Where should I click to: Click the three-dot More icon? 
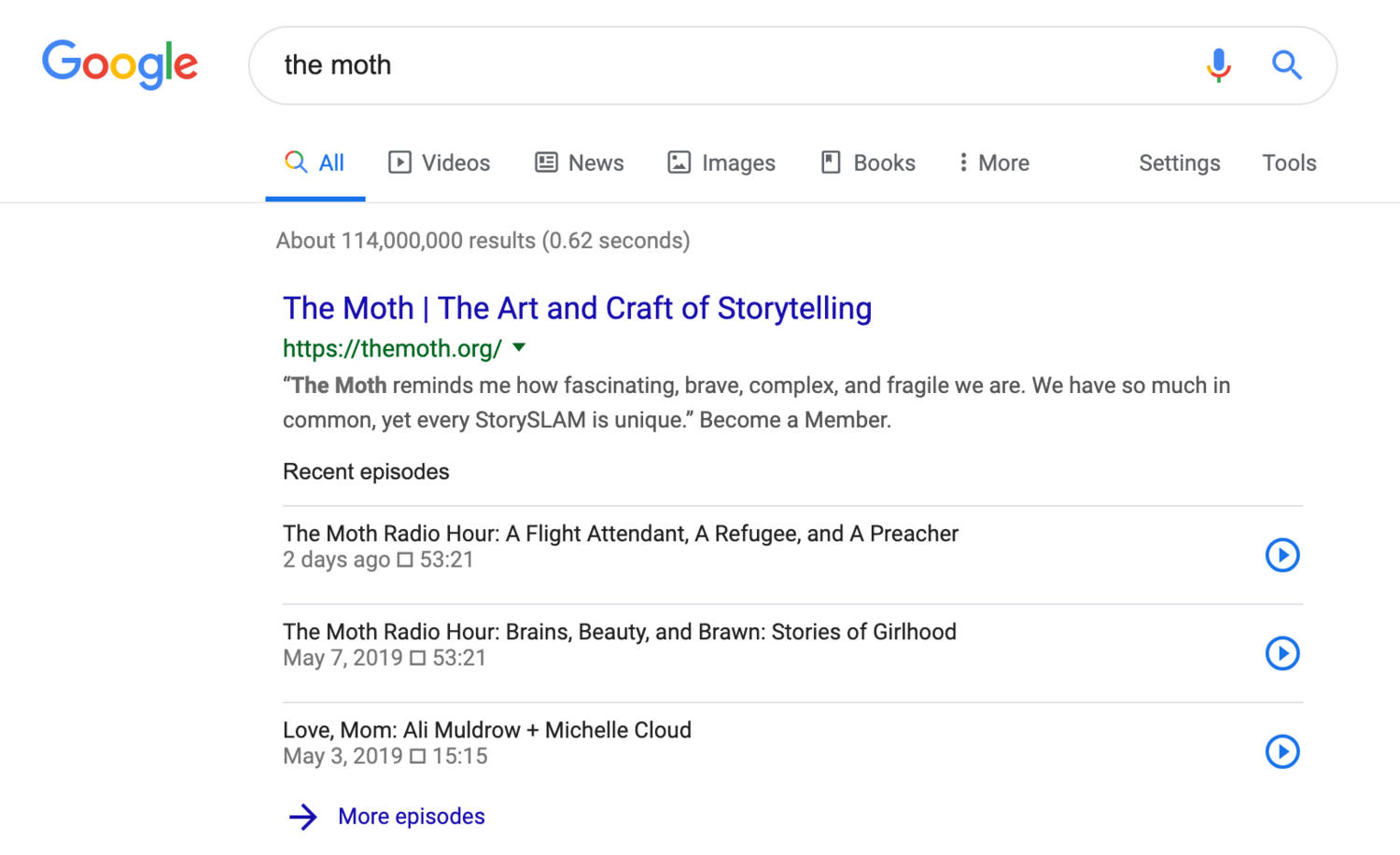click(x=963, y=162)
